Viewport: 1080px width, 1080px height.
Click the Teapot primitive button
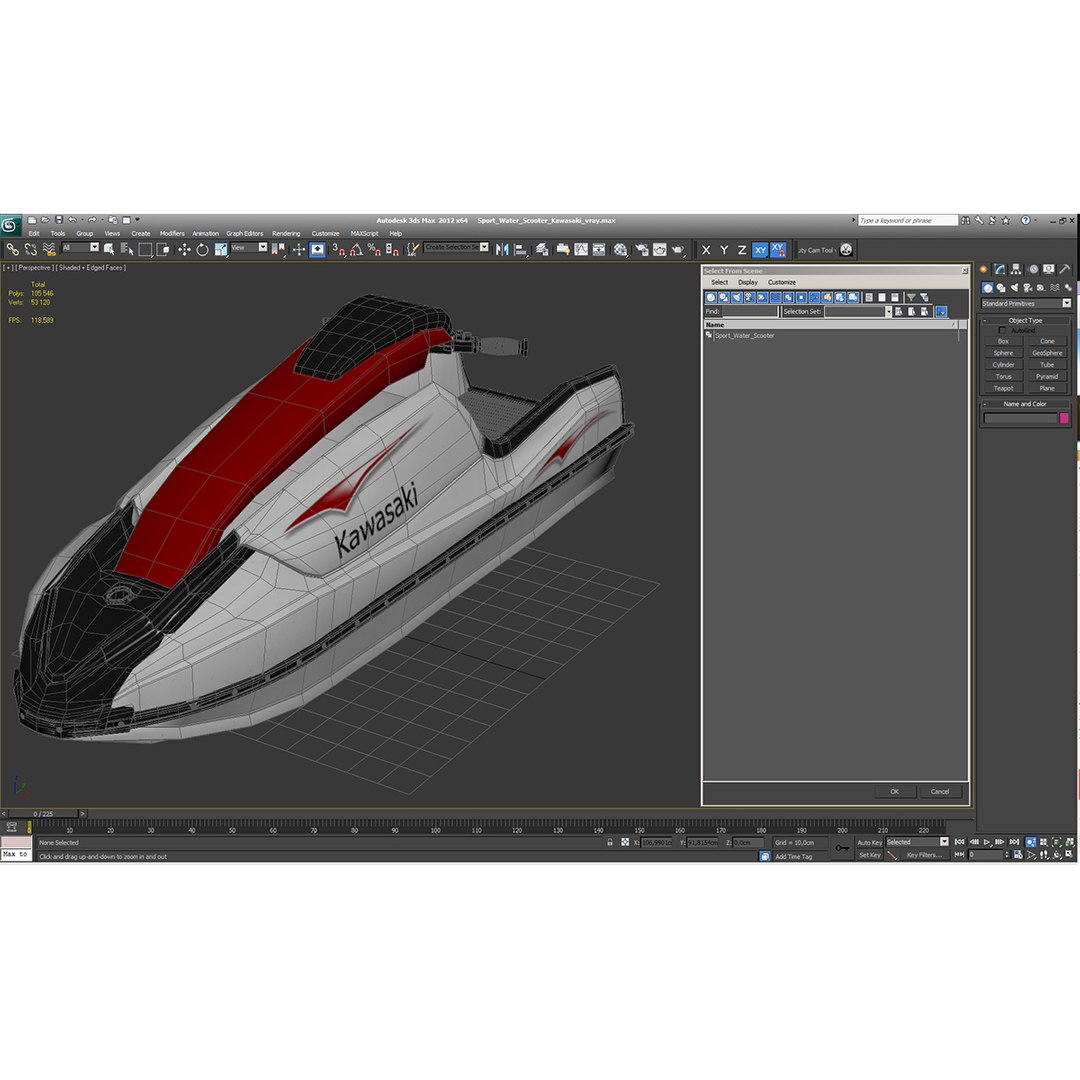pyautogui.click(x=1003, y=388)
